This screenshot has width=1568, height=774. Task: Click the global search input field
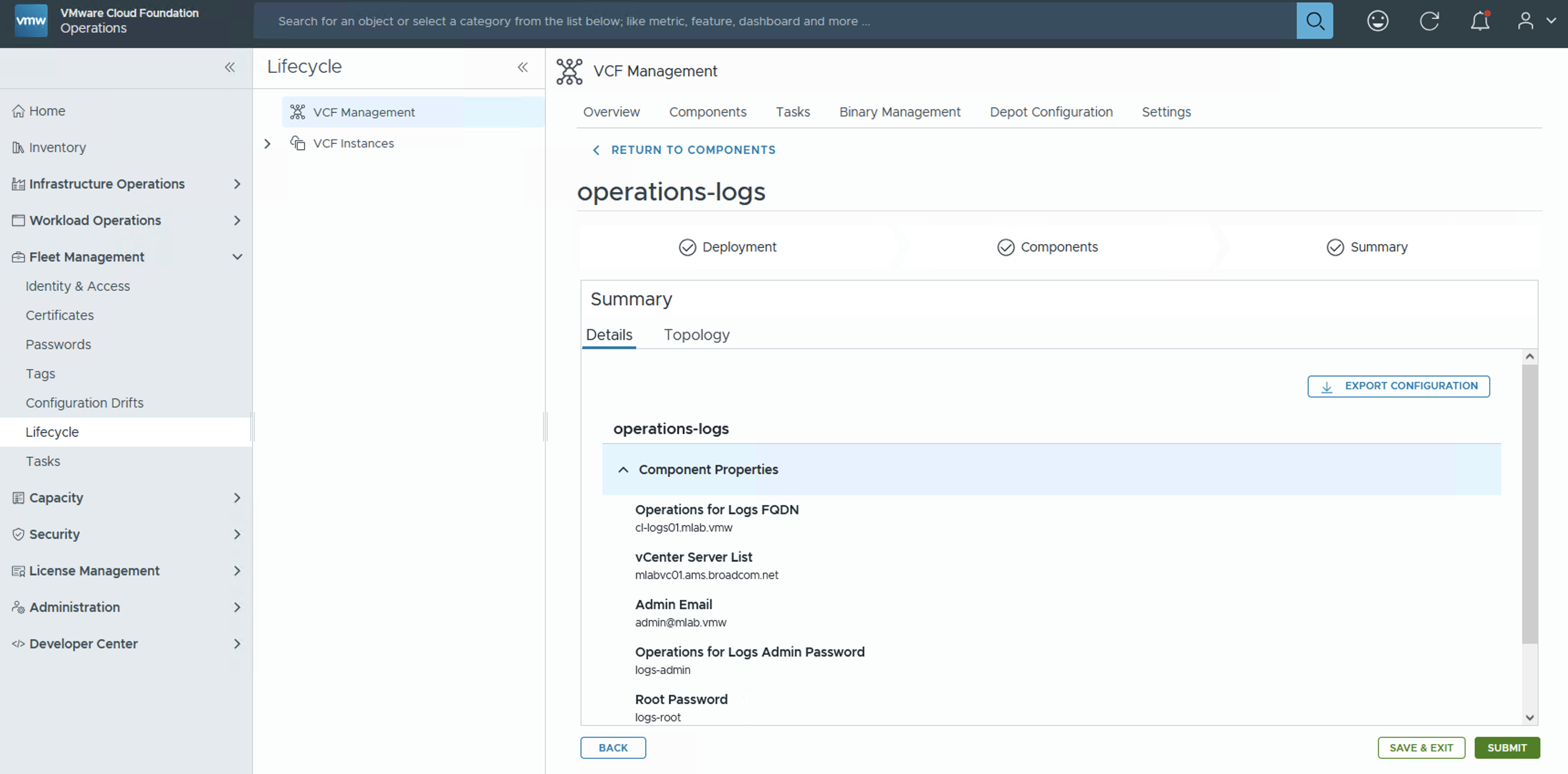[773, 21]
